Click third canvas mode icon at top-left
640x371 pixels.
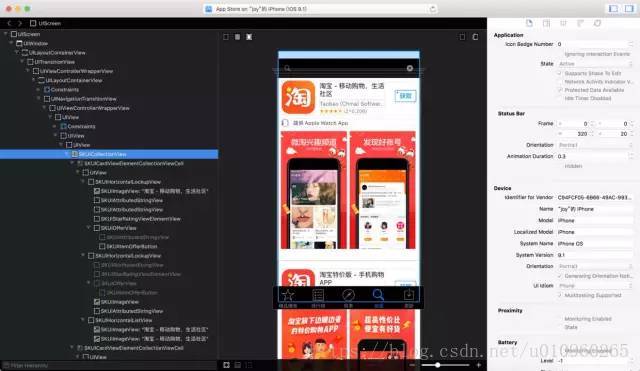pos(249,37)
